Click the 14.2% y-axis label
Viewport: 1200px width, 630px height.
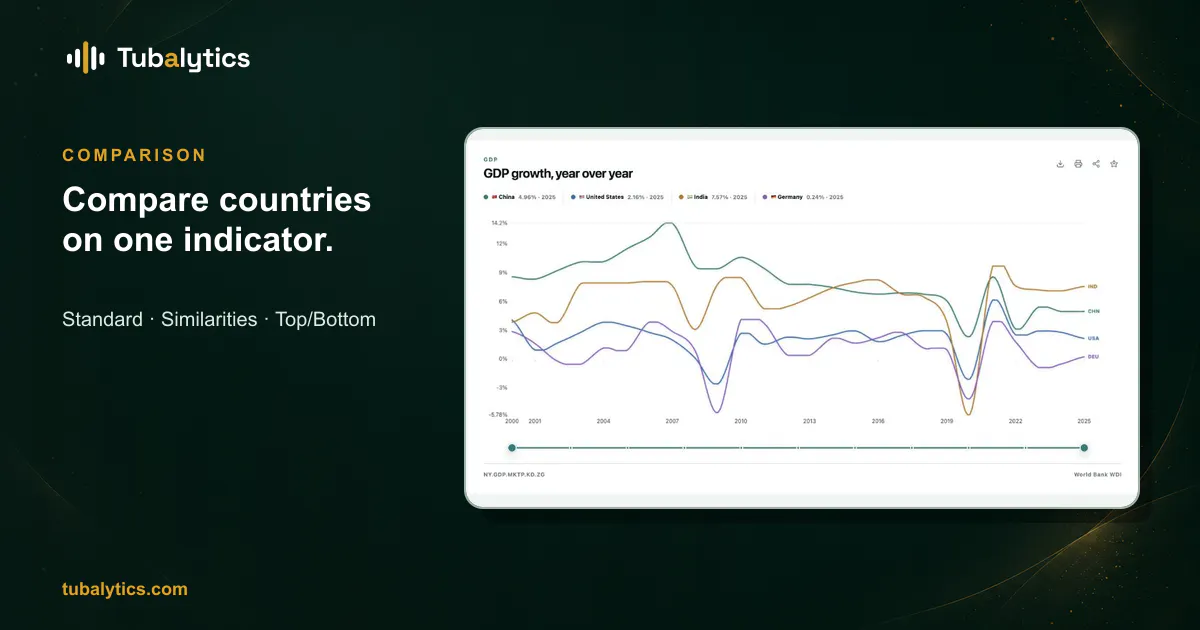point(499,223)
